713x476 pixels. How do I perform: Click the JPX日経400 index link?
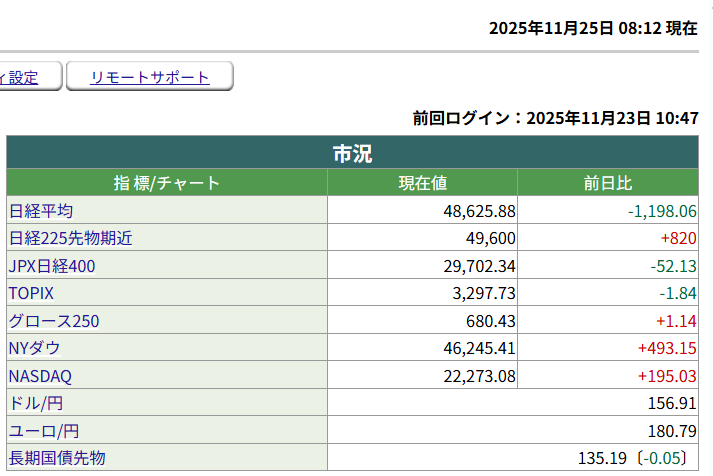tap(52, 266)
